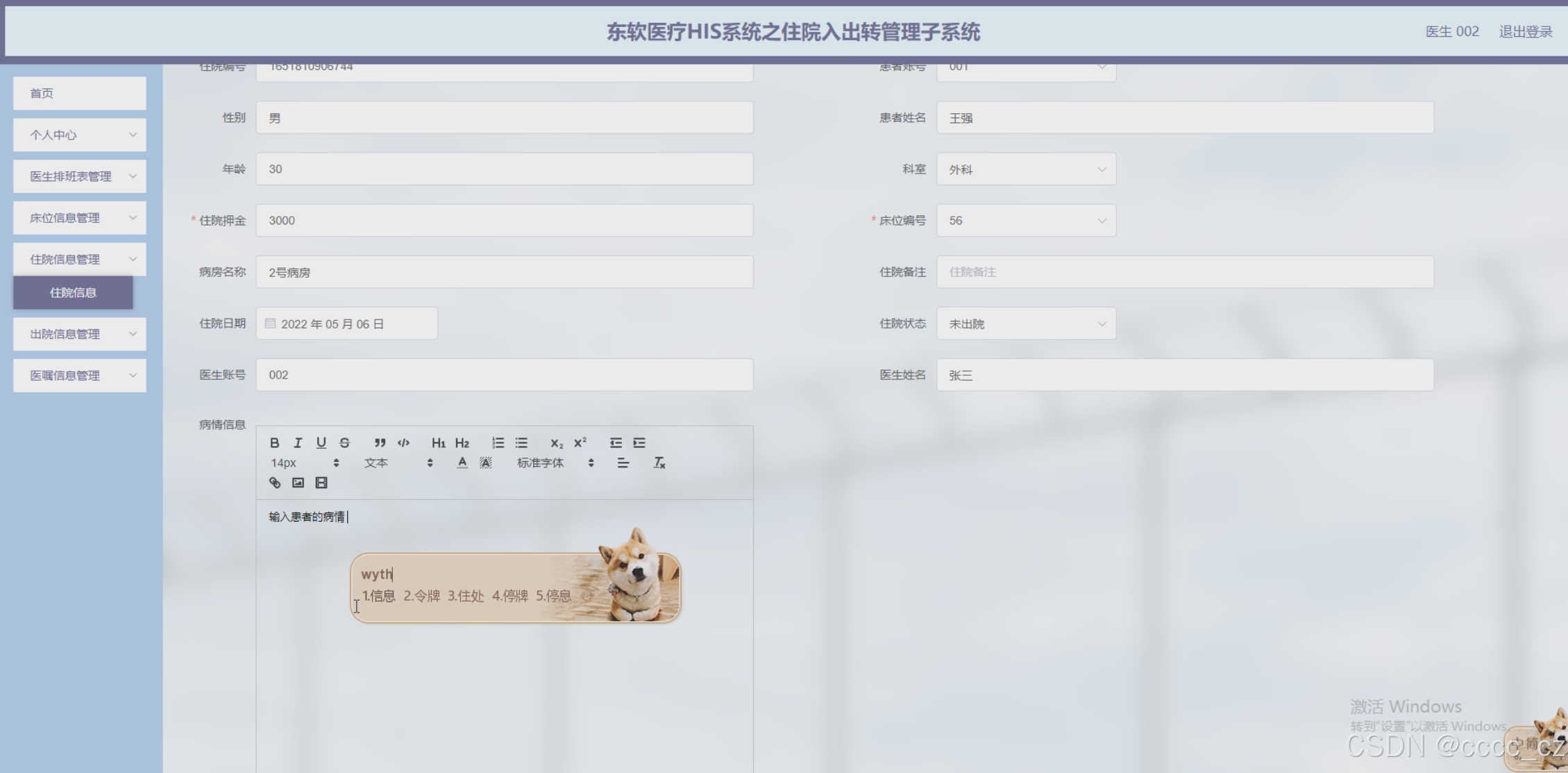Image resolution: width=1568 pixels, height=773 pixels.
Task: Click the 首页 home button
Action: click(79, 93)
